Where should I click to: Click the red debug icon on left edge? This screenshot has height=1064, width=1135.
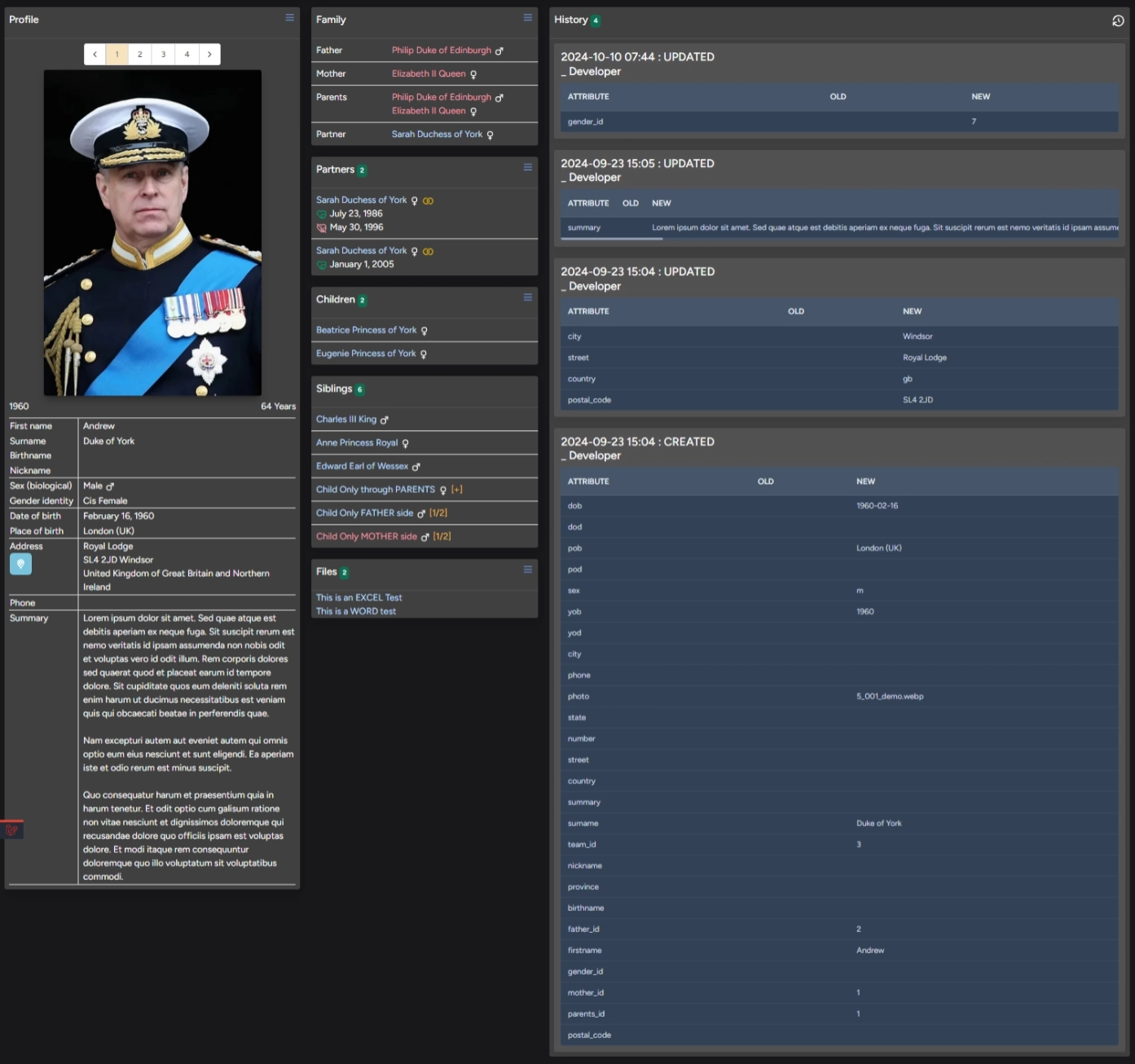tap(12, 830)
